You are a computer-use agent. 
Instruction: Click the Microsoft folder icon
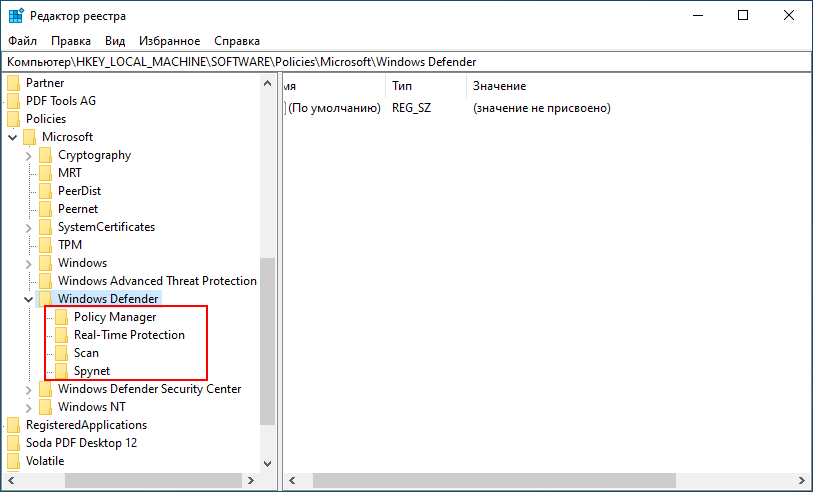tap(30, 137)
